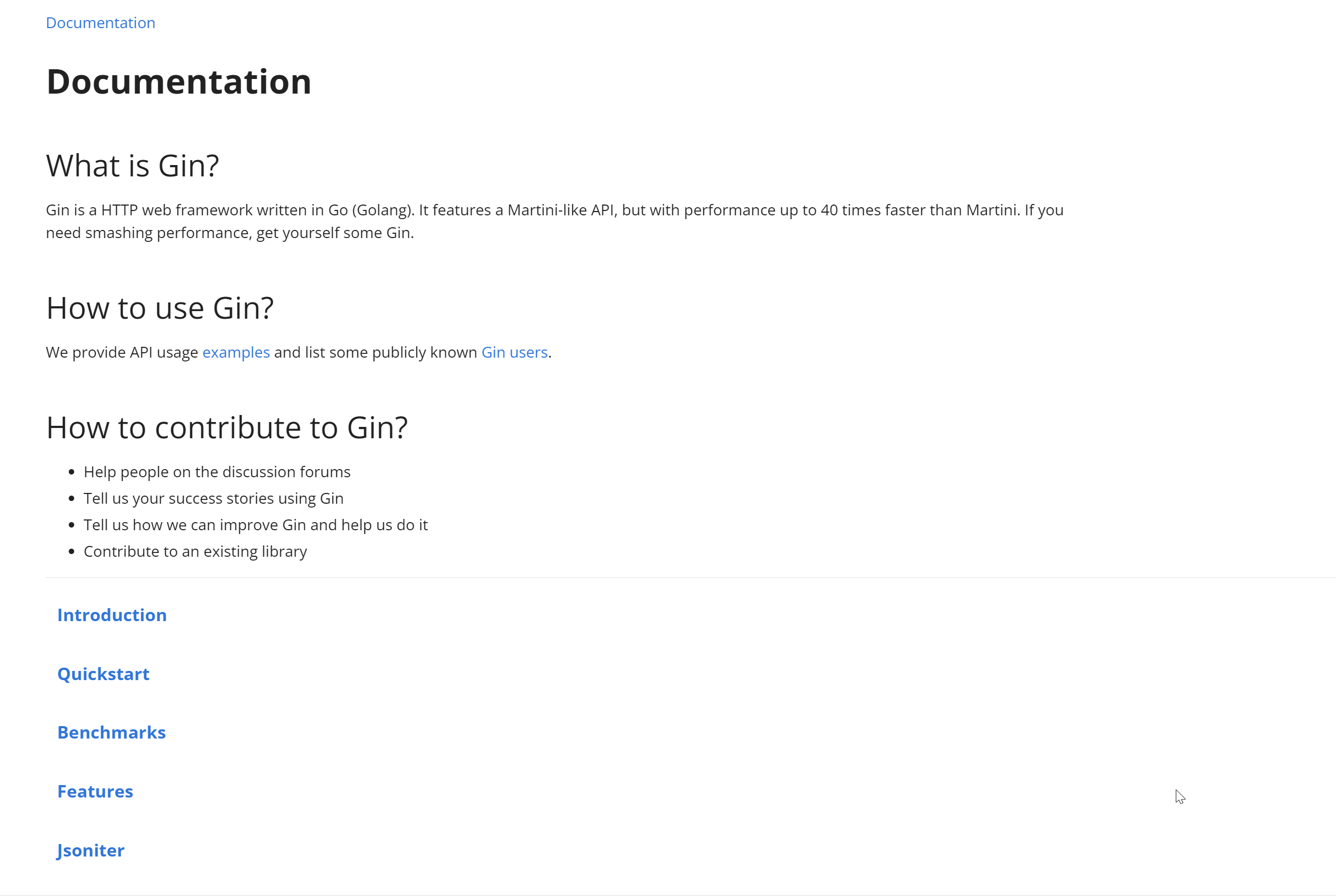Click 'Tell us your success stories' bullet

point(213,498)
